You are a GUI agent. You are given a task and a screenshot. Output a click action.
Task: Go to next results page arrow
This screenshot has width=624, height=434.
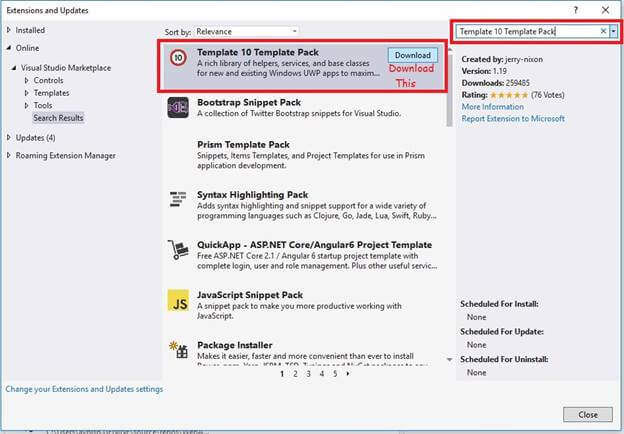pos(348,374)
